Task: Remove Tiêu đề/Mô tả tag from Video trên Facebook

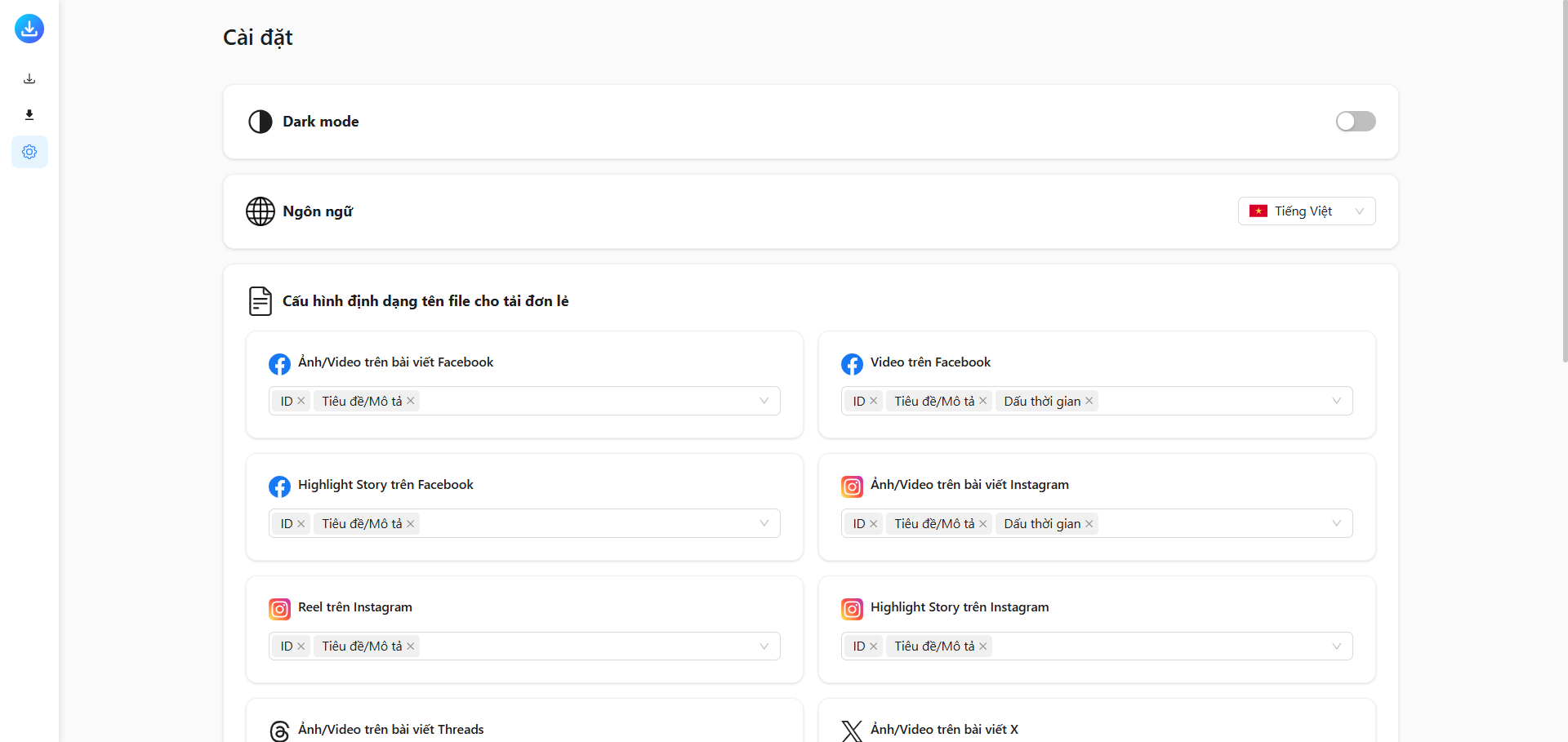Action: (983, 401)
